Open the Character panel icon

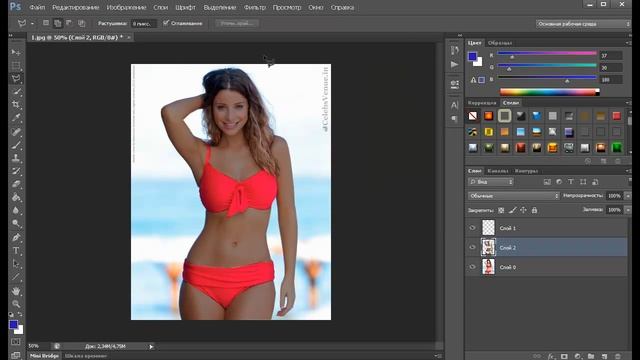(x=454, y=105)
